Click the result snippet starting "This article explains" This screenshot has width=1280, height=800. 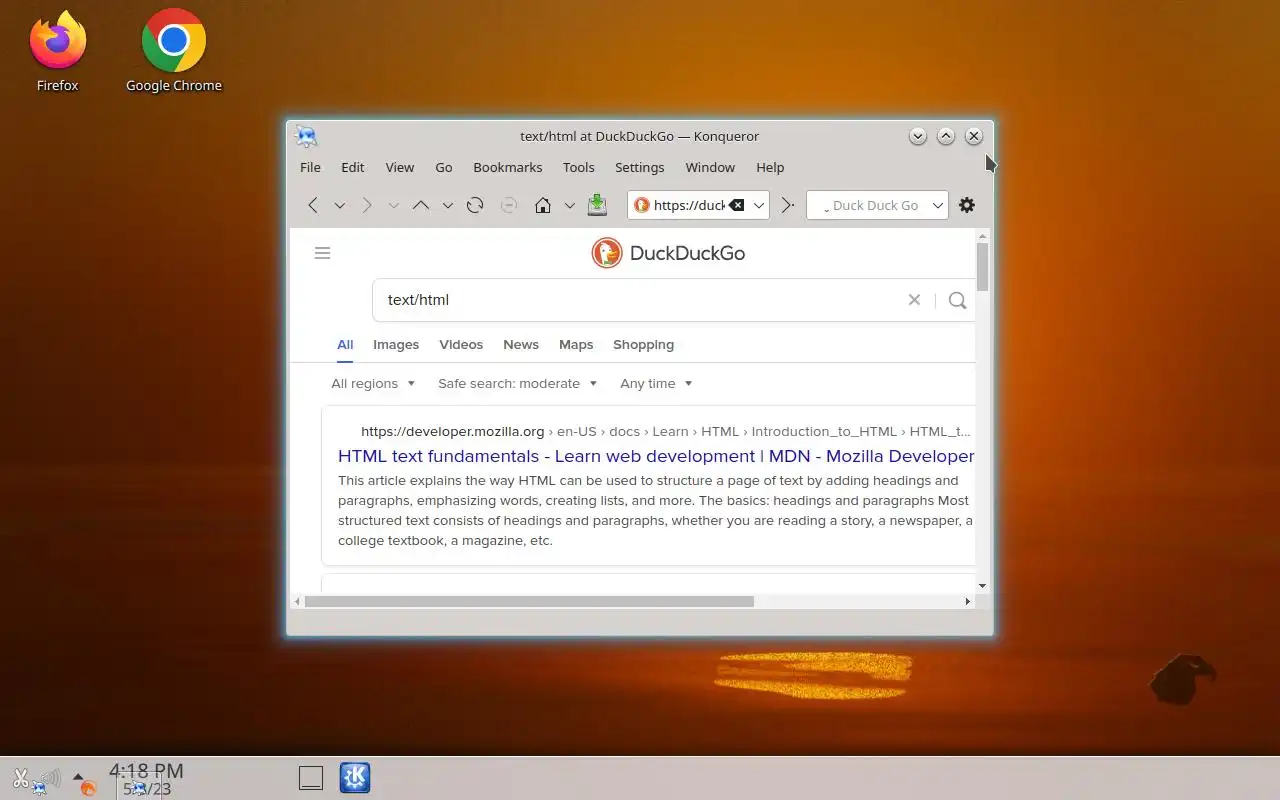pos(655,511)
